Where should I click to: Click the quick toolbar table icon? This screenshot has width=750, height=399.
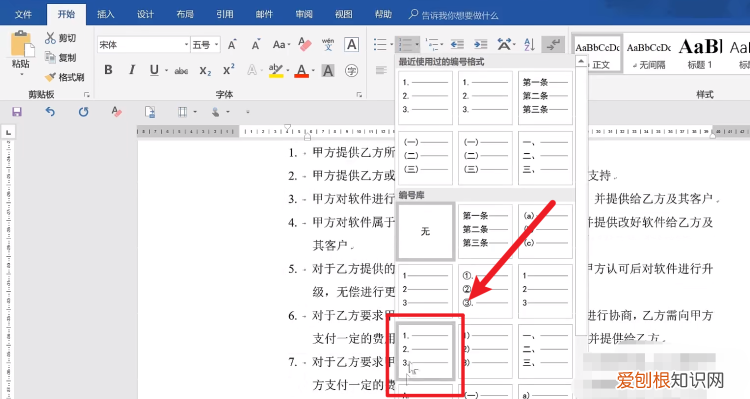182,112
